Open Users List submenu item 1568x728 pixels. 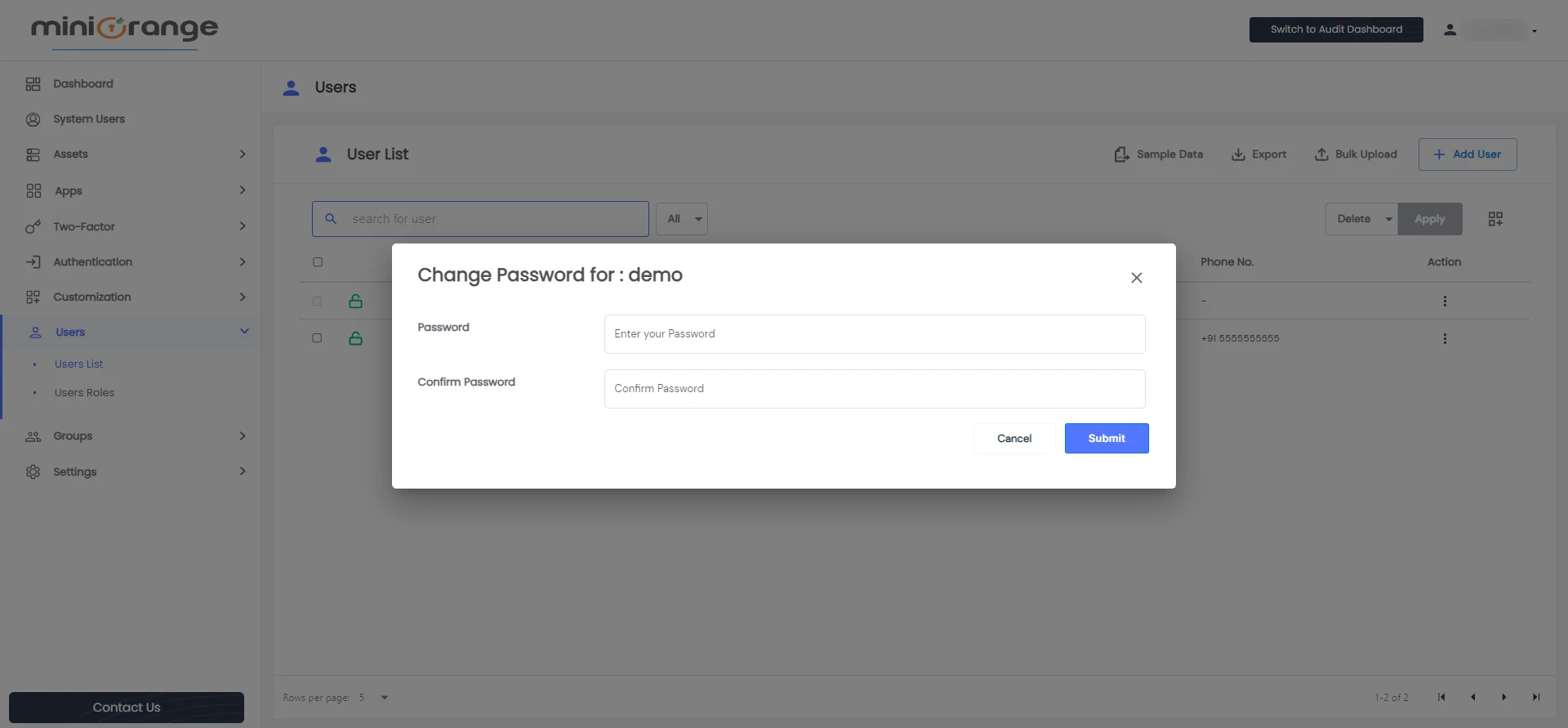point(78,364)
